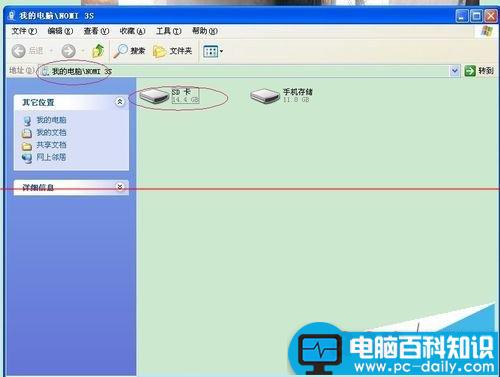Screen dimensions: 500x377
Task: Minimize the explorer window
Action: [462, 16]
